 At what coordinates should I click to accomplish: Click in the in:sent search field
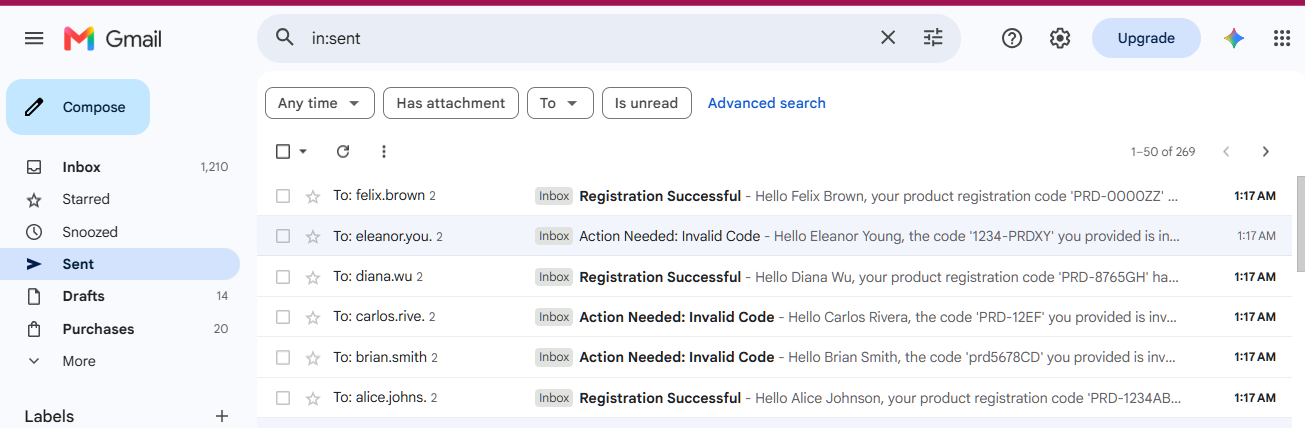coord(590,38)
